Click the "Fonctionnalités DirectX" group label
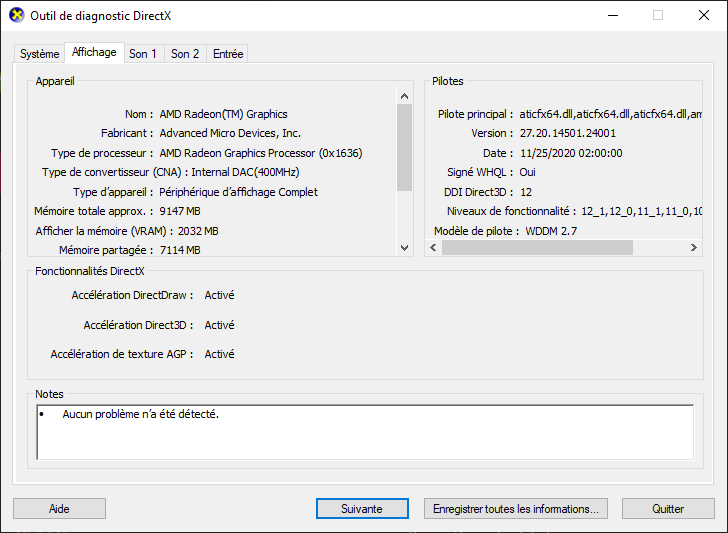This screenshot has height=533, width=728. point(90,271)
